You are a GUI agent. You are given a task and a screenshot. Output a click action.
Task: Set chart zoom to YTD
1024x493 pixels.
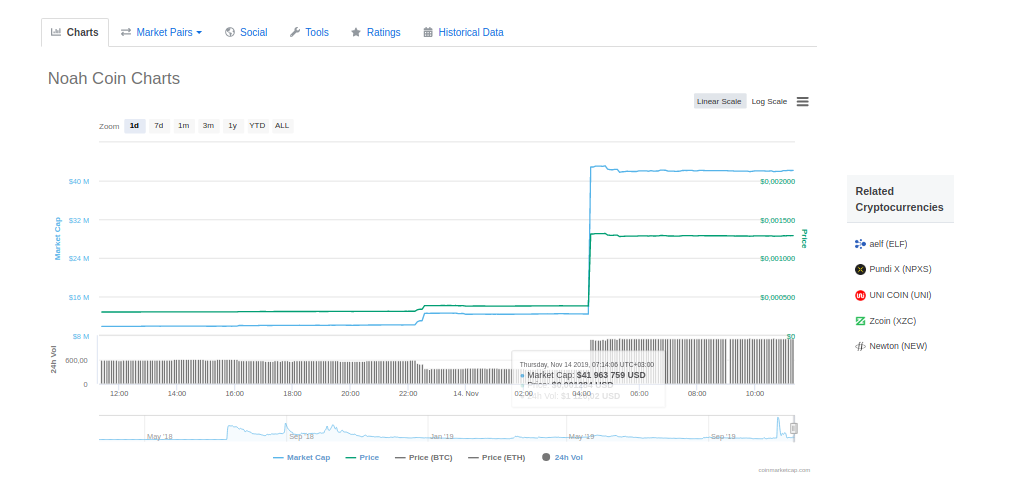257,125
